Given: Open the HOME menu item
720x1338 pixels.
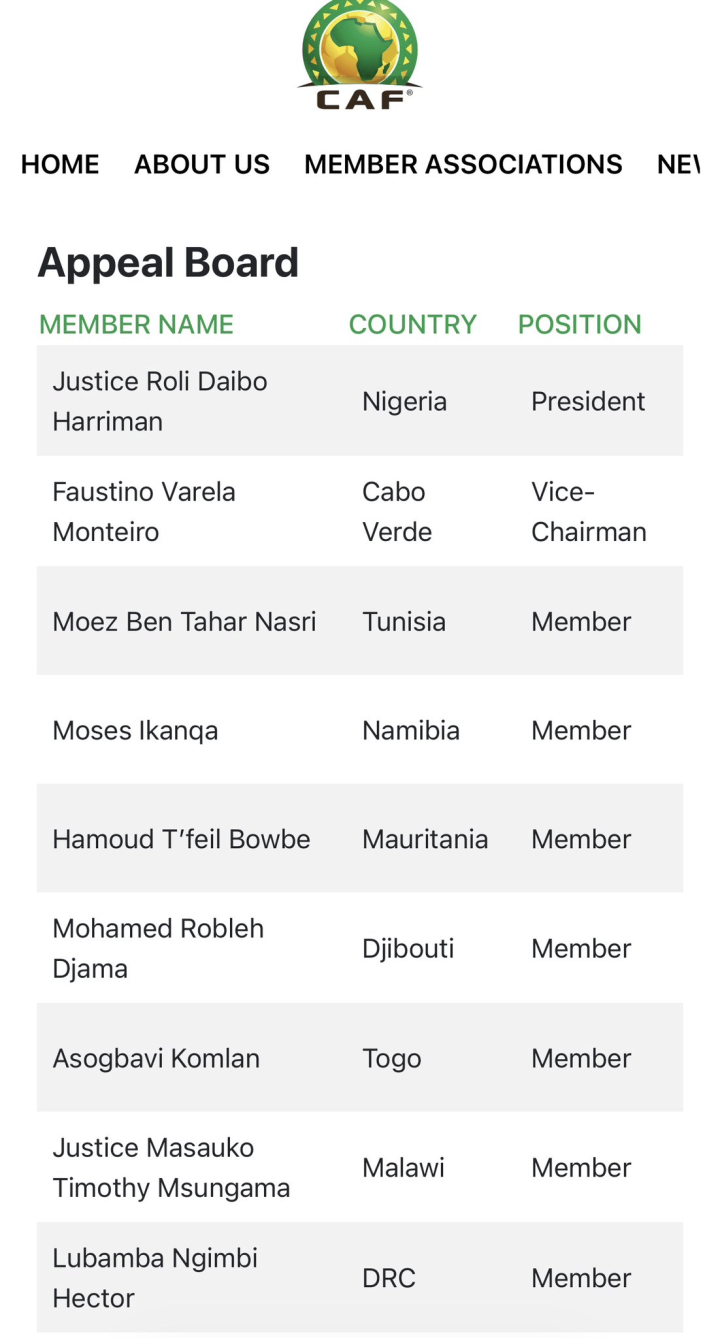Looking at the screenshot, I should point(60,164).
